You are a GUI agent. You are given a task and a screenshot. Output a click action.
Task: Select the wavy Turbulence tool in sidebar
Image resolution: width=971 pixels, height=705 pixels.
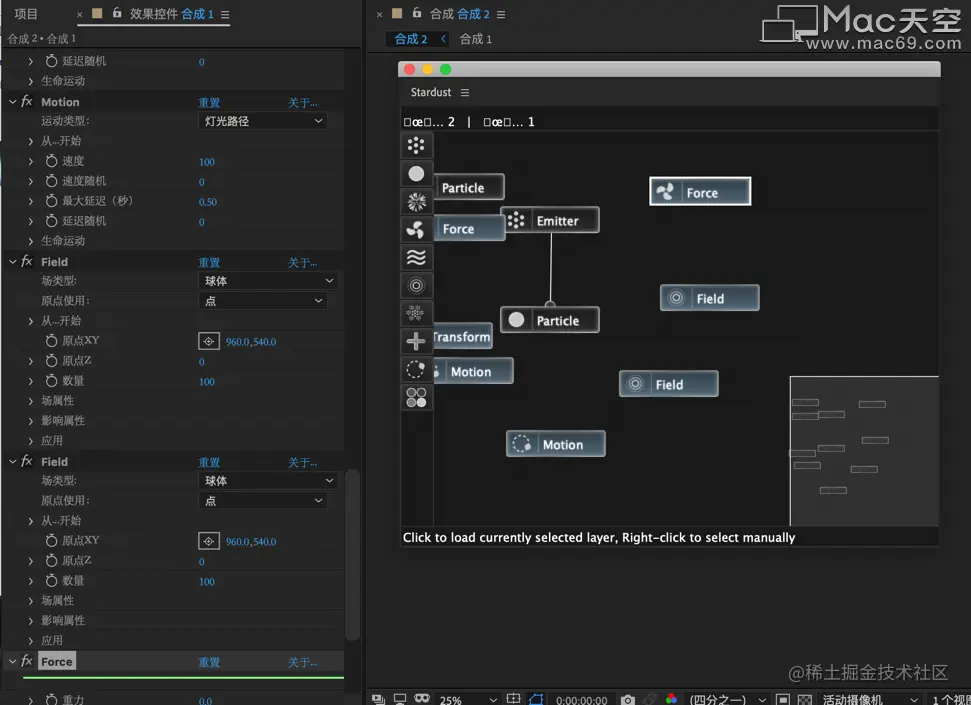[x=416, y=257]
